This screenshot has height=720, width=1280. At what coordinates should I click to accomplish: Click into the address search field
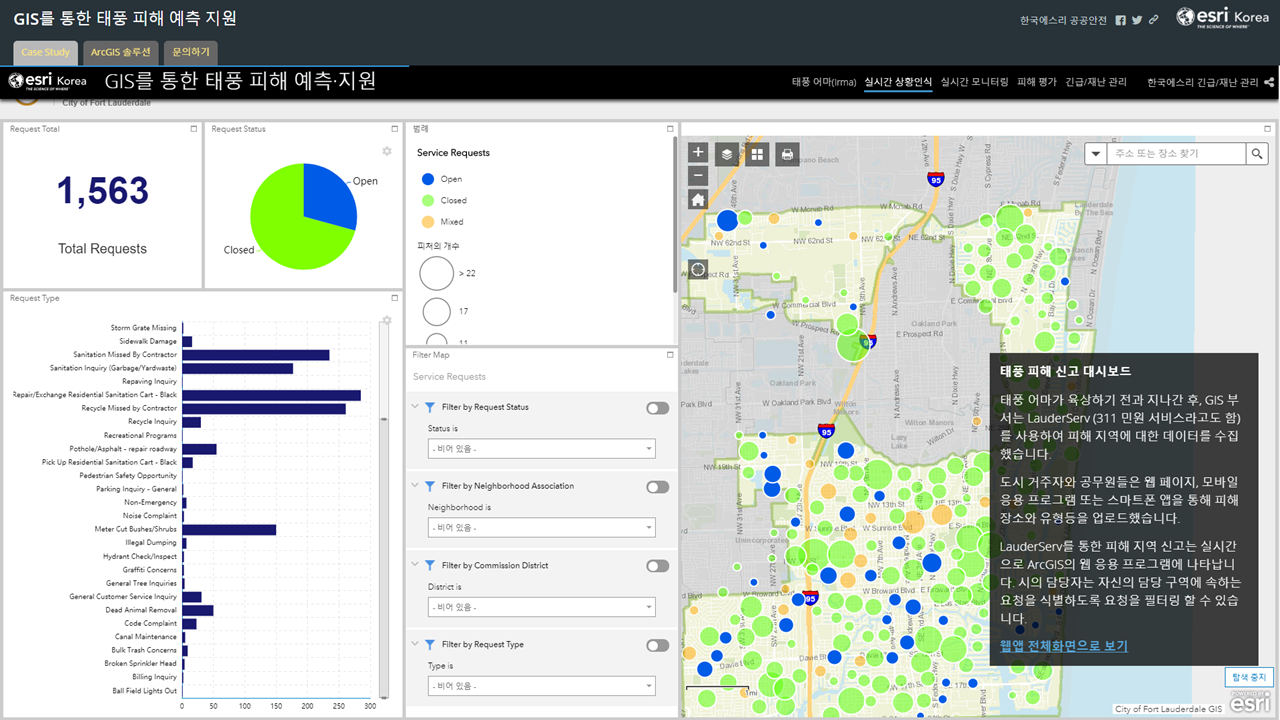tap(1175, 154)
